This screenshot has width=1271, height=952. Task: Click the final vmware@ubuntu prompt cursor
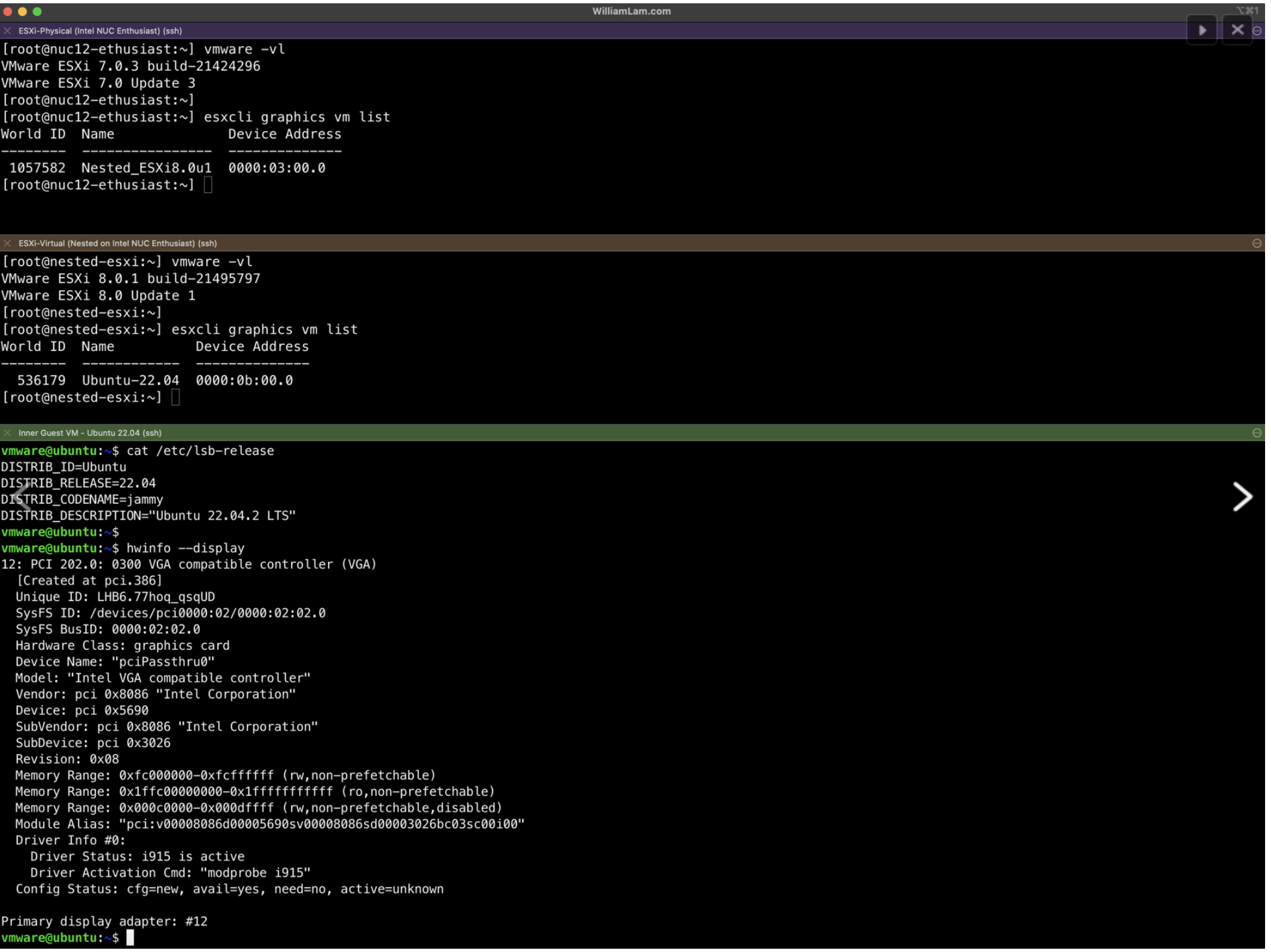[130, 940]
